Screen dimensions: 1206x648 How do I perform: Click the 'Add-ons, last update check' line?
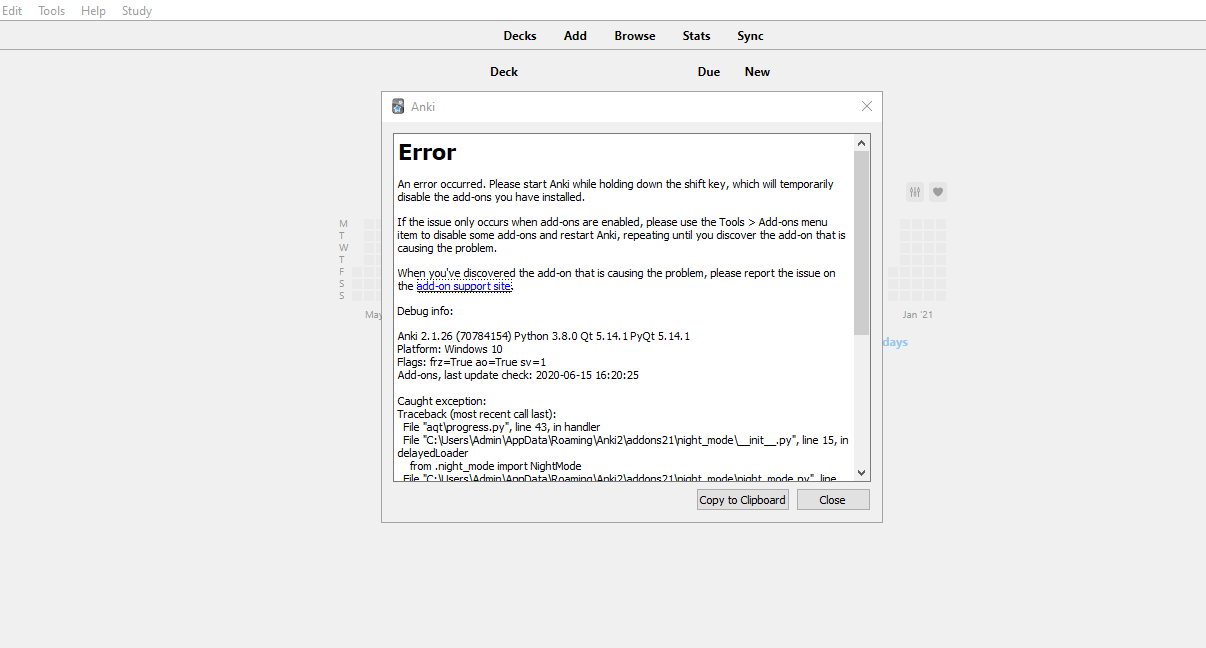pos(518,375)
